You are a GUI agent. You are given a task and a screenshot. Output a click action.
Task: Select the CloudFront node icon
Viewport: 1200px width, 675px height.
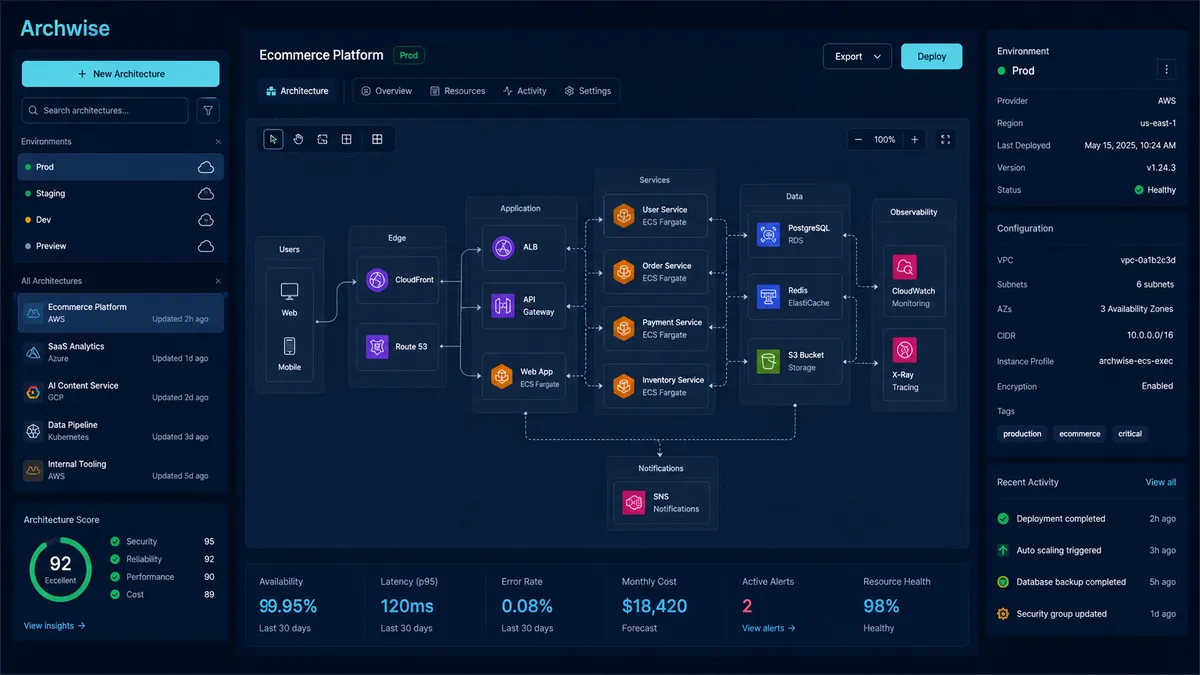tap(377, 280)
